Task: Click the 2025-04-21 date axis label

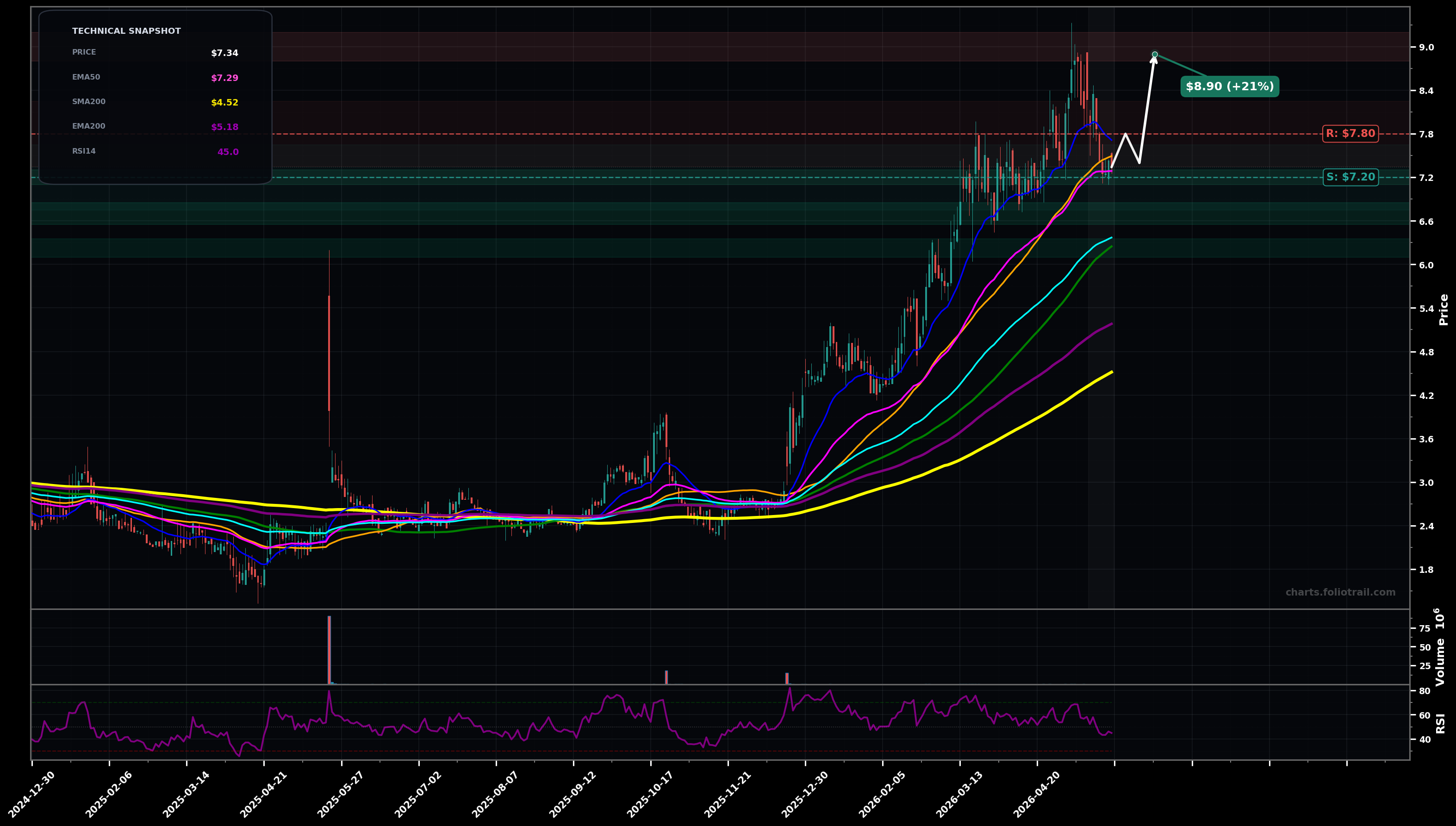Action: point(264,794)
